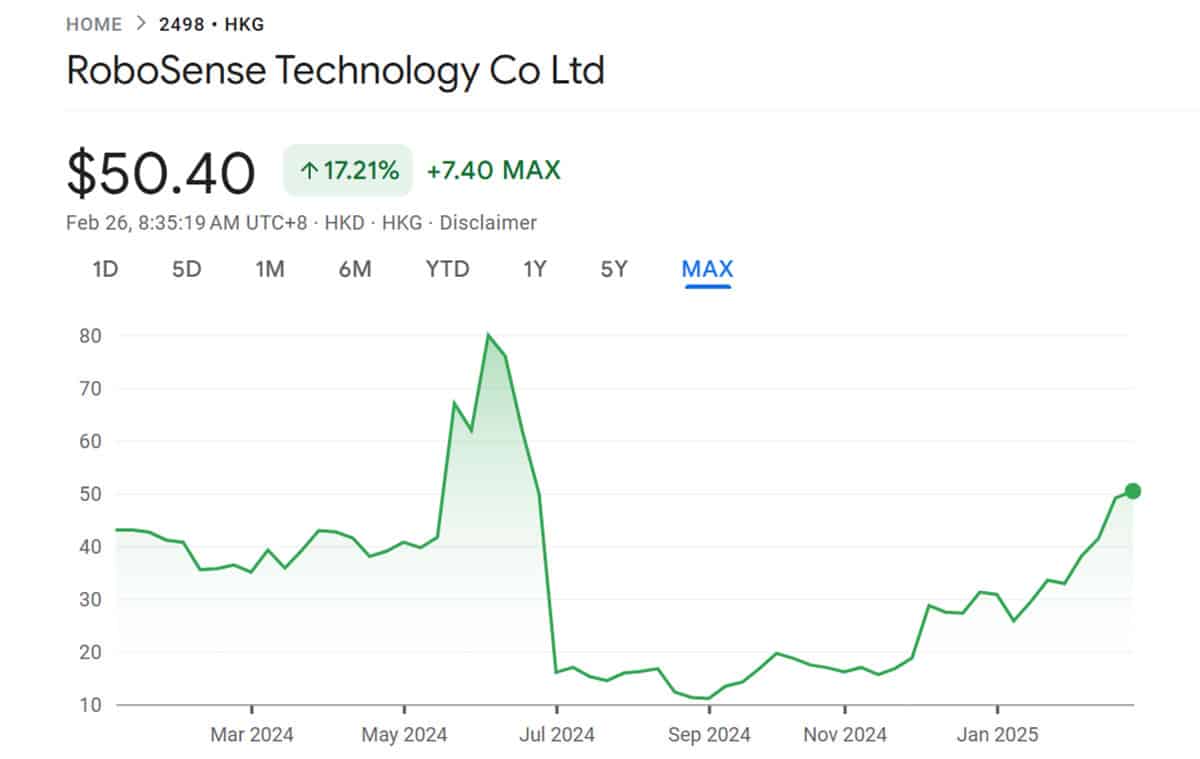Click the chart peak near May 2024
Image resolution: width=1200 pixels, height=759 pixels.
pos(488,335)
